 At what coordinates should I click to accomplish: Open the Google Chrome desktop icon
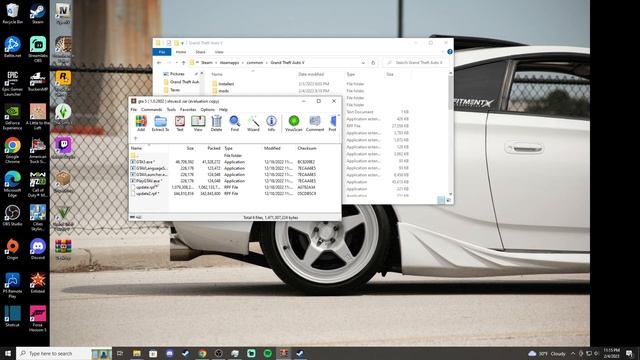(x=12, y=151)
